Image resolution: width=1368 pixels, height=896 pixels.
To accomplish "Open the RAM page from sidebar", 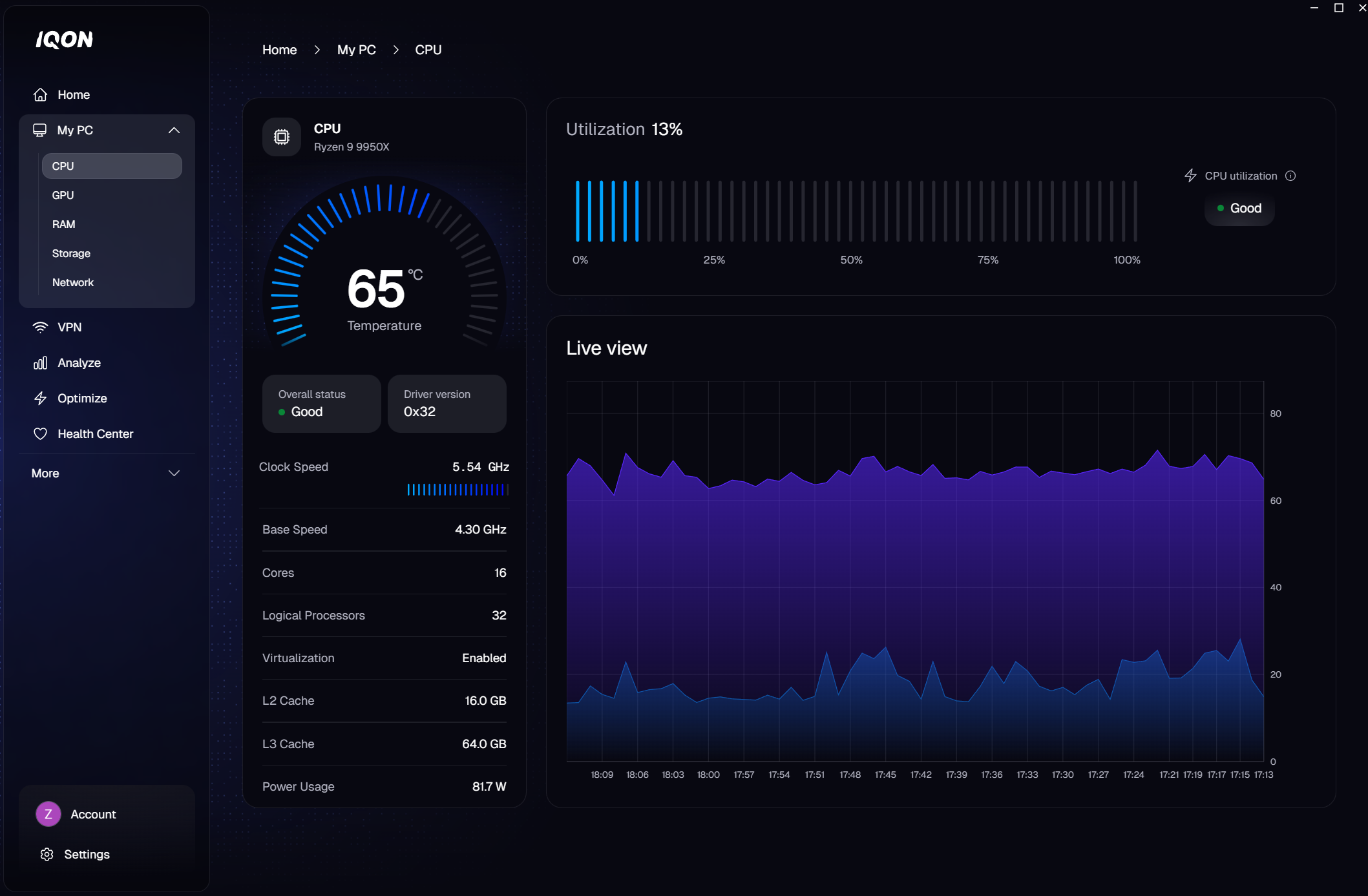I will pyautogui.click(x=63, y=224).
